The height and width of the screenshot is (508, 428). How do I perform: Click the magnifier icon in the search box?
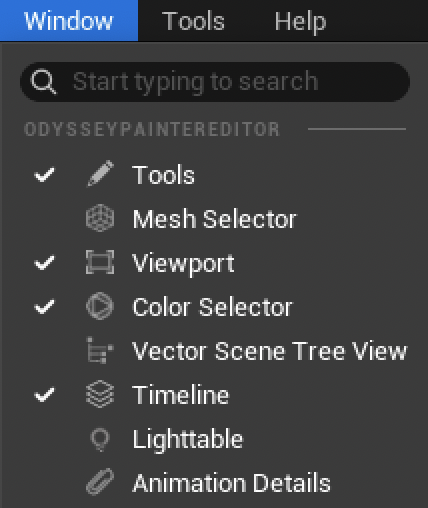click(x=43, y=82)
